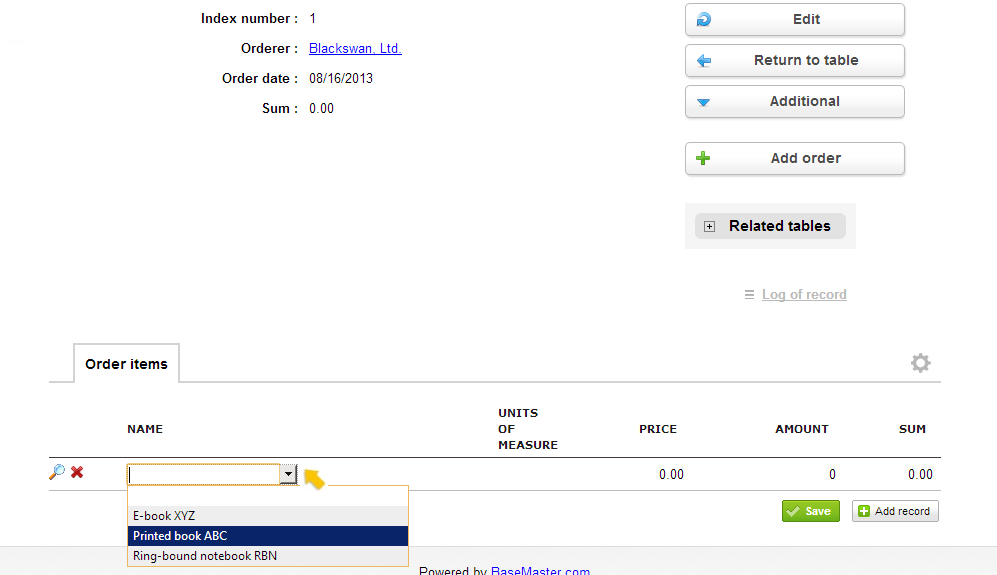Image resolution: width=997 pixels, height=575 pixels.
Task: Toggle the Name combo box arrow
Action: coord(288,474)
